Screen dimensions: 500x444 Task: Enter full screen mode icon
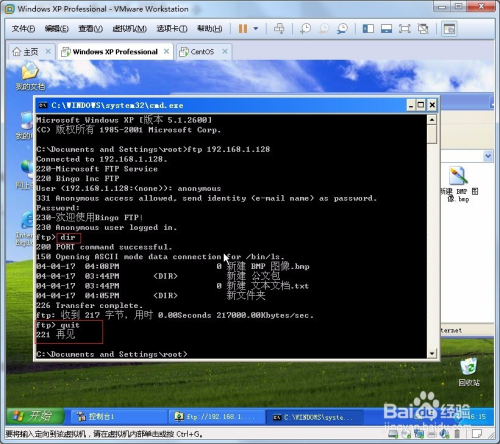point(405,29)
